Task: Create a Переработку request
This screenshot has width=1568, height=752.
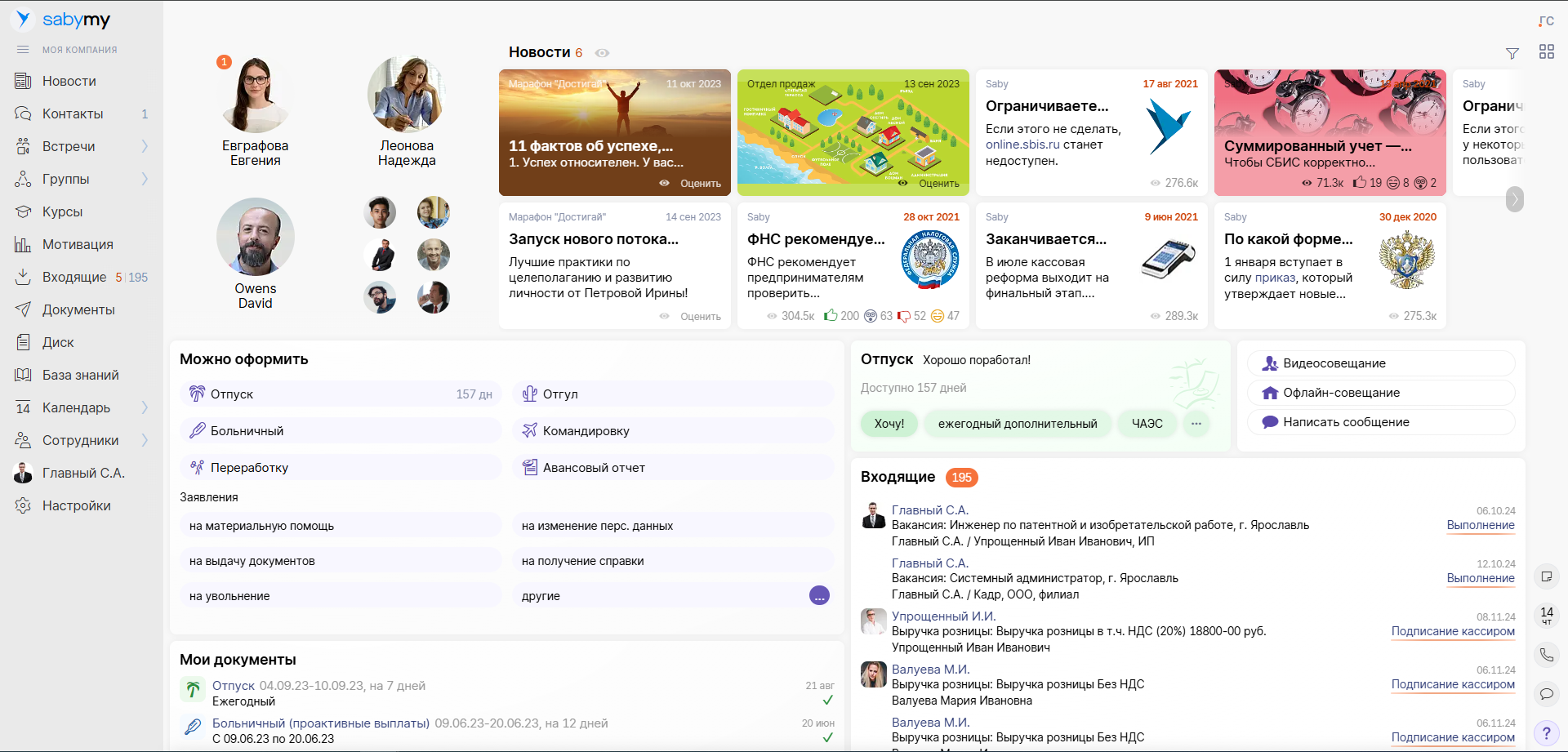Action: click(341, 467)
